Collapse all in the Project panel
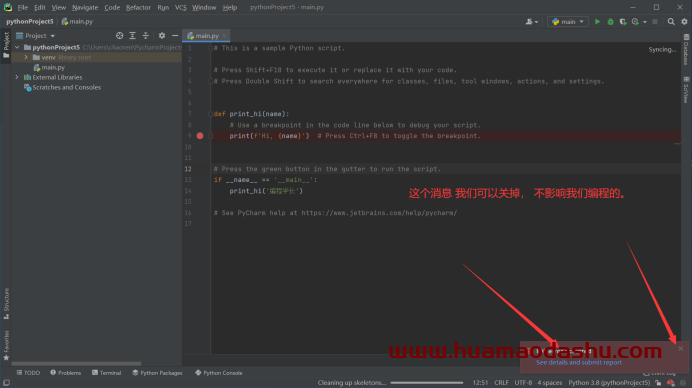Viewport: 692px width, 388px height. pos(146,36)
